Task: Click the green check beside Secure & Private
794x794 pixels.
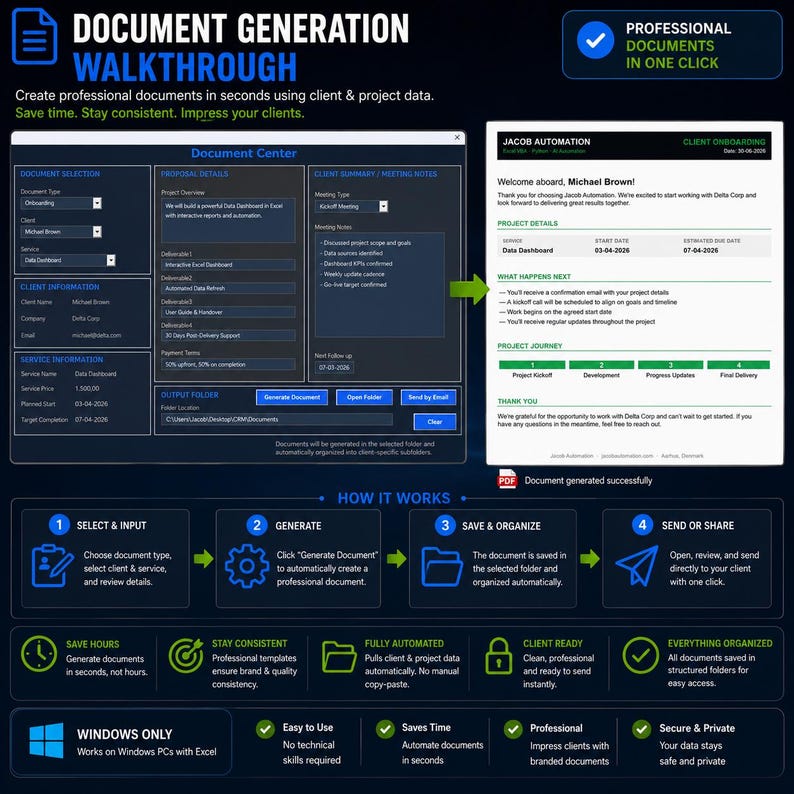Action: [x=642, y=729]
